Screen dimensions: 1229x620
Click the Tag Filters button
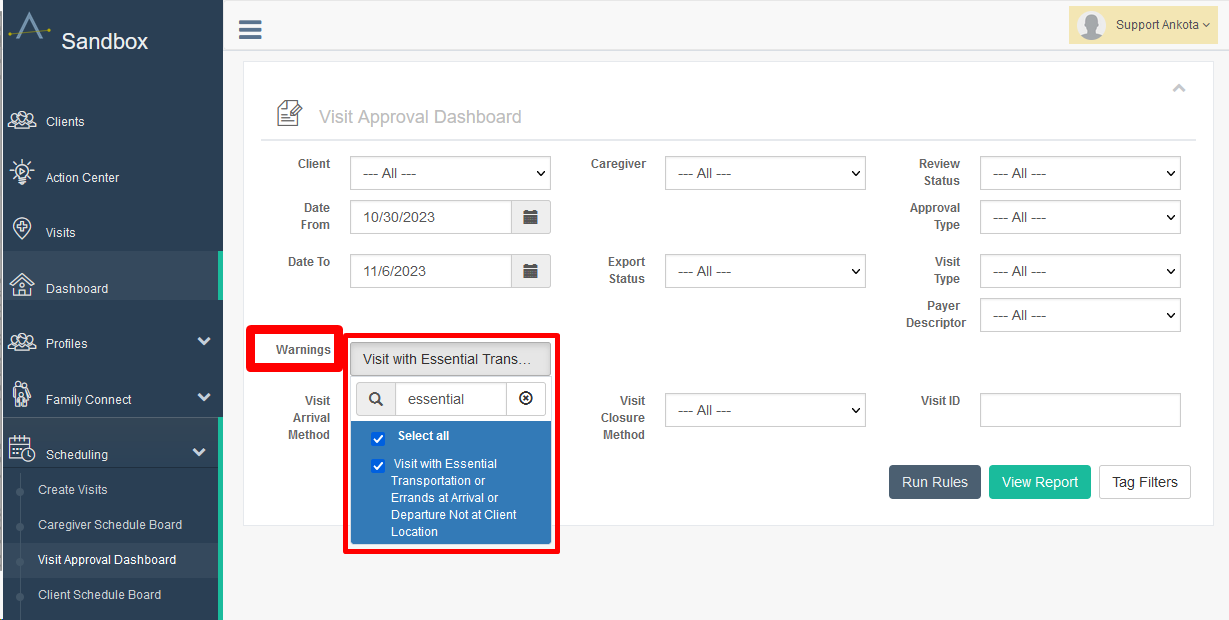pyautogui.click(x=1145, y=482)
